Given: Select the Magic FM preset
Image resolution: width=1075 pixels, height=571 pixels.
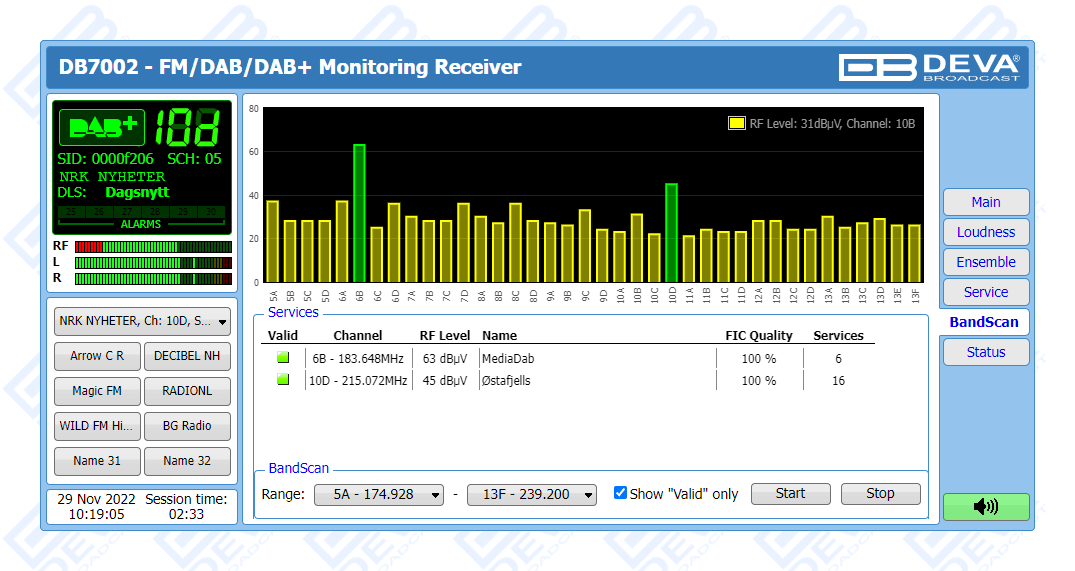Looking at the screenshot, I should 97,391.
